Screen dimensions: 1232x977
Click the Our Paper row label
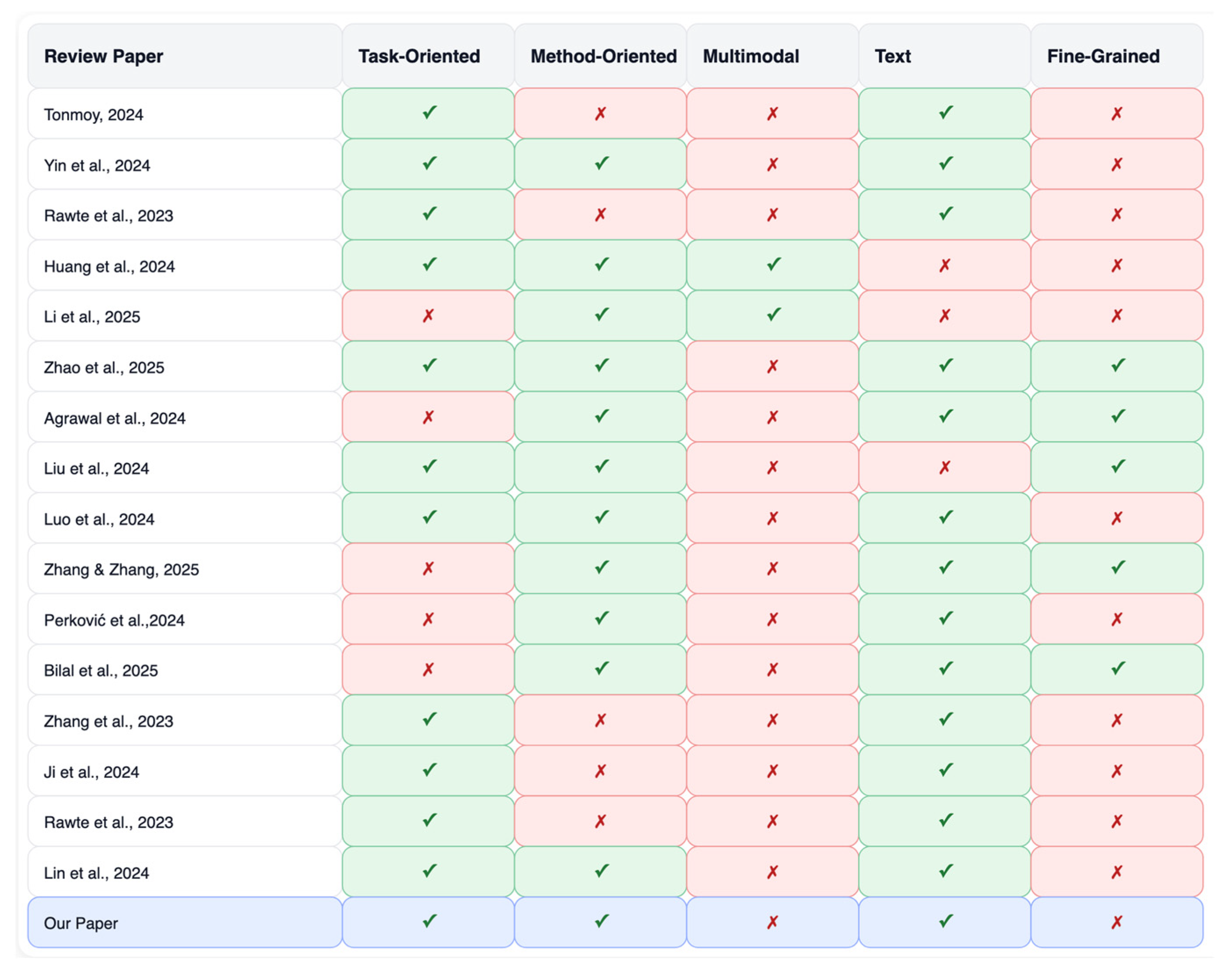click(81, 923)
